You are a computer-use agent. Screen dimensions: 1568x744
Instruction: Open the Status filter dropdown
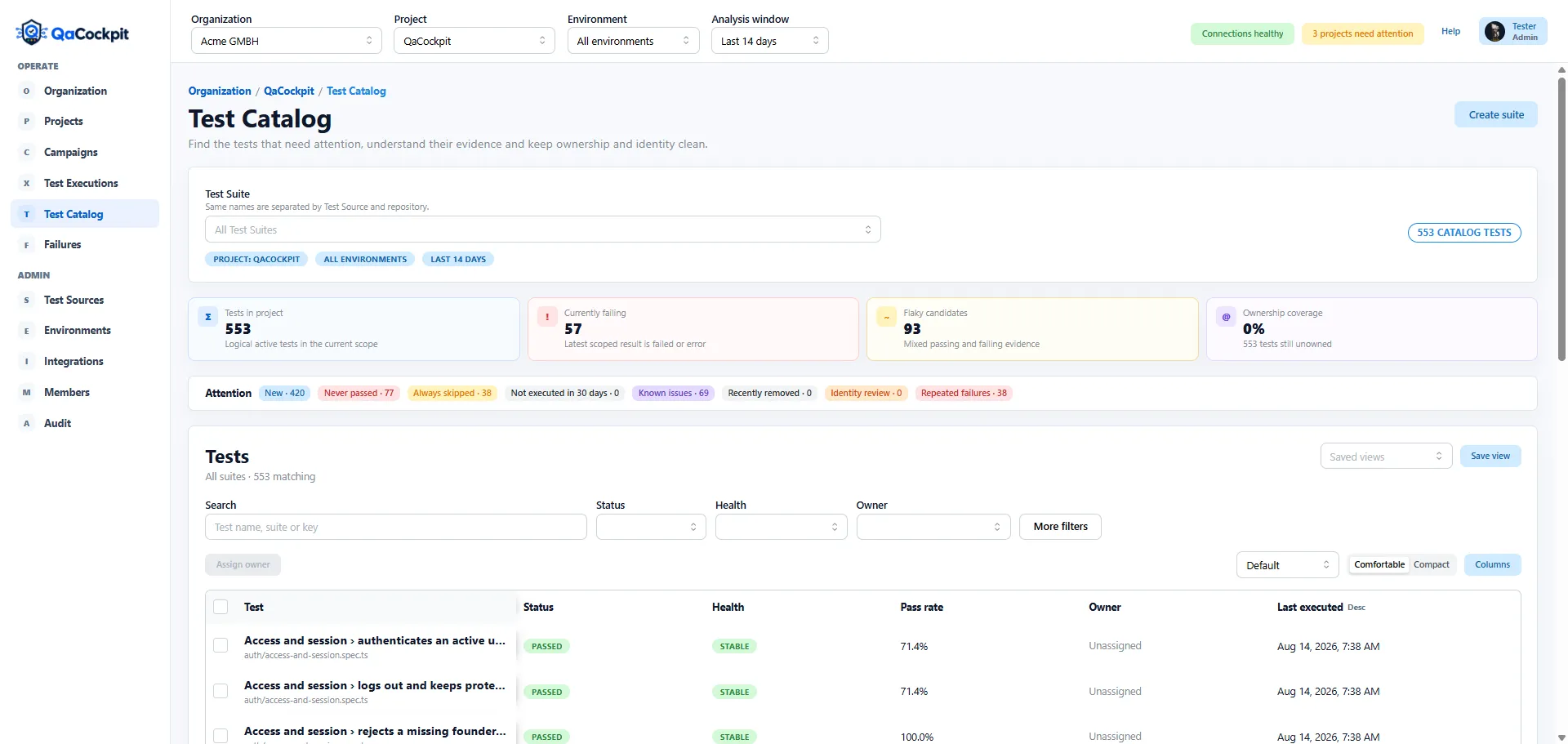click(651, 527)
